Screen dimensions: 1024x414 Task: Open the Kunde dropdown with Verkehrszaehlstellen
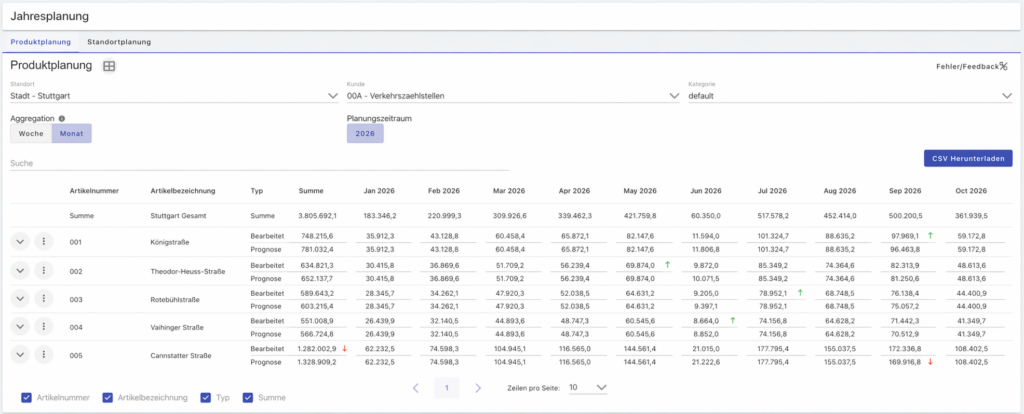point(512,96)
